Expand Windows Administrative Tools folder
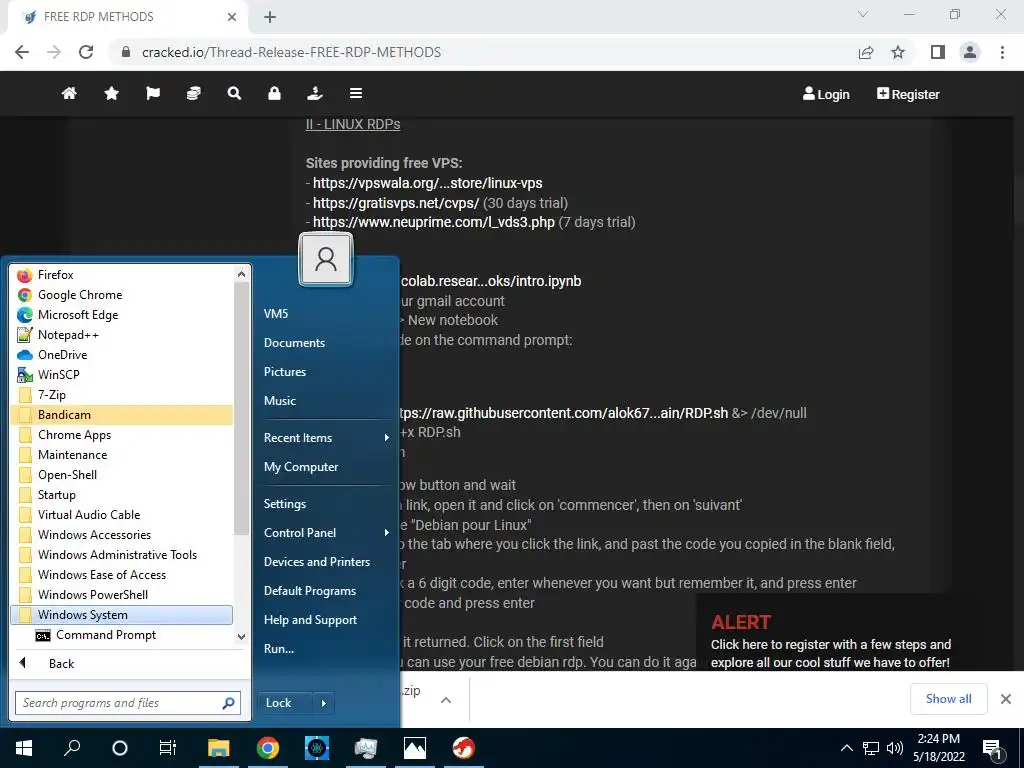 click(x=121, y=554)
